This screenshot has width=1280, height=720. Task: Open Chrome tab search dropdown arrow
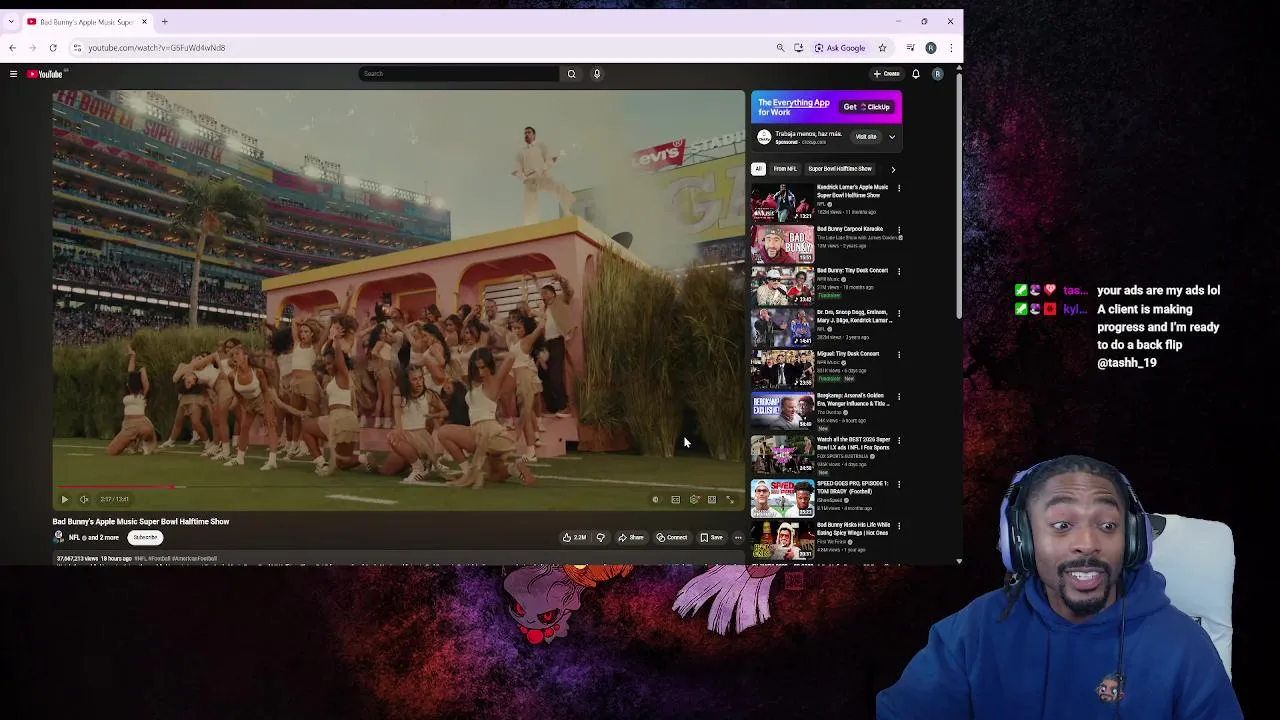(11, 21)
